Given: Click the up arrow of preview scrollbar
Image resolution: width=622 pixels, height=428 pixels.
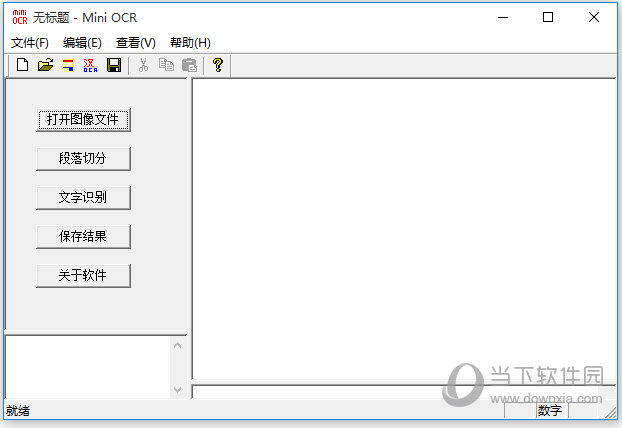Looking at the screenshot, I should click(178, 345).
